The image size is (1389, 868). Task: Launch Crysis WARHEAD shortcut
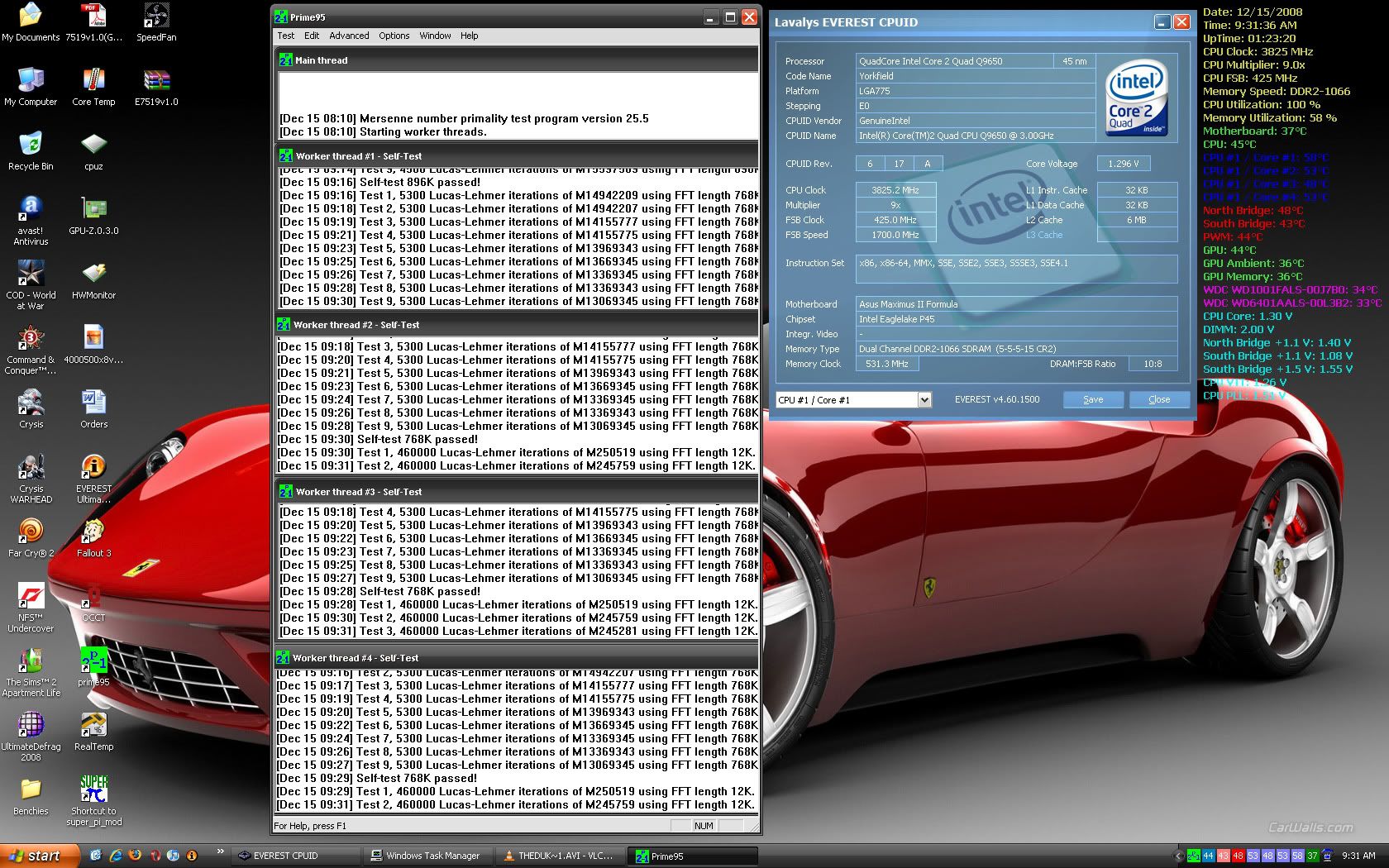[31, 478]
